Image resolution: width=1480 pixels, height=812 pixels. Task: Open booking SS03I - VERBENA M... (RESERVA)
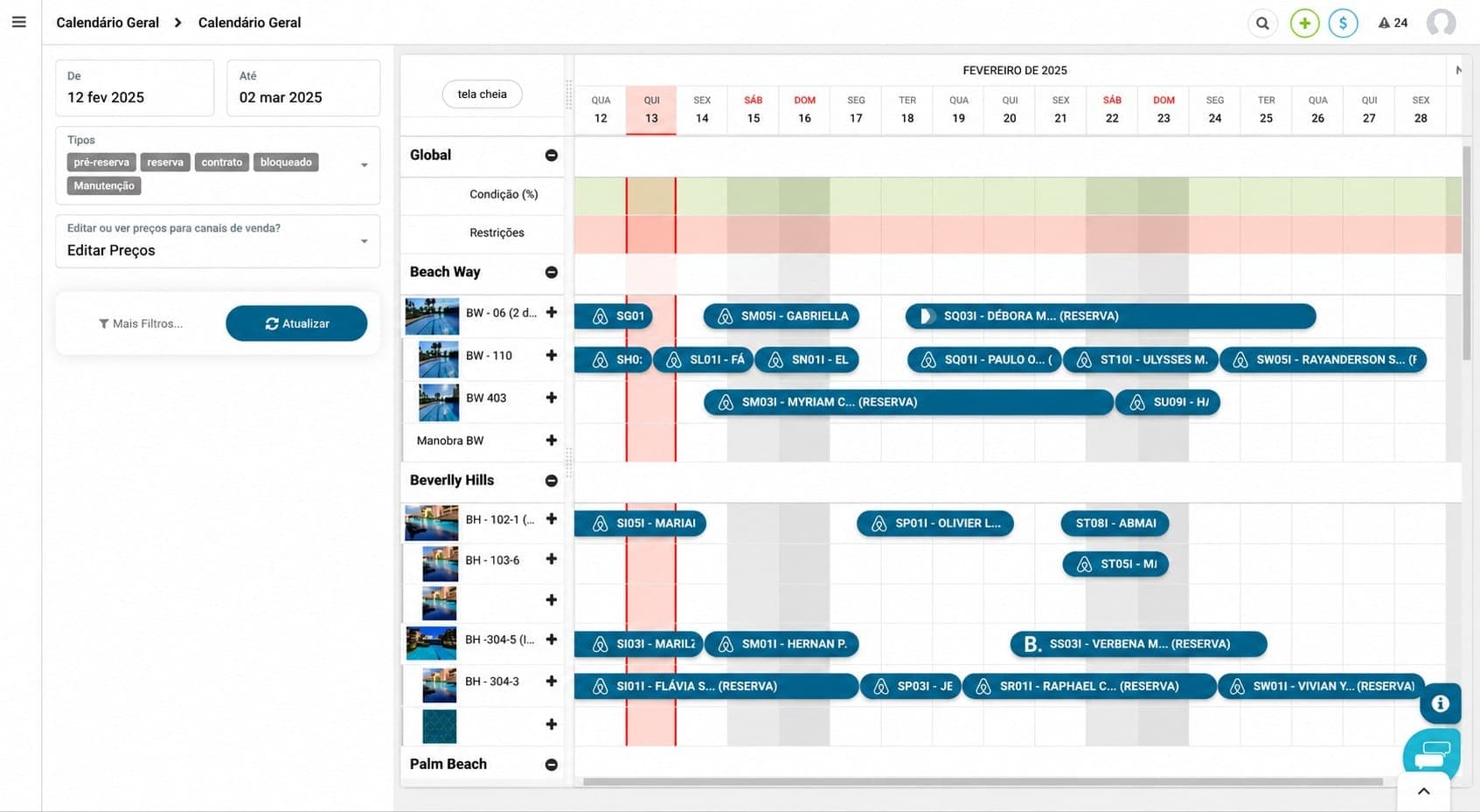pos(1139,644)
